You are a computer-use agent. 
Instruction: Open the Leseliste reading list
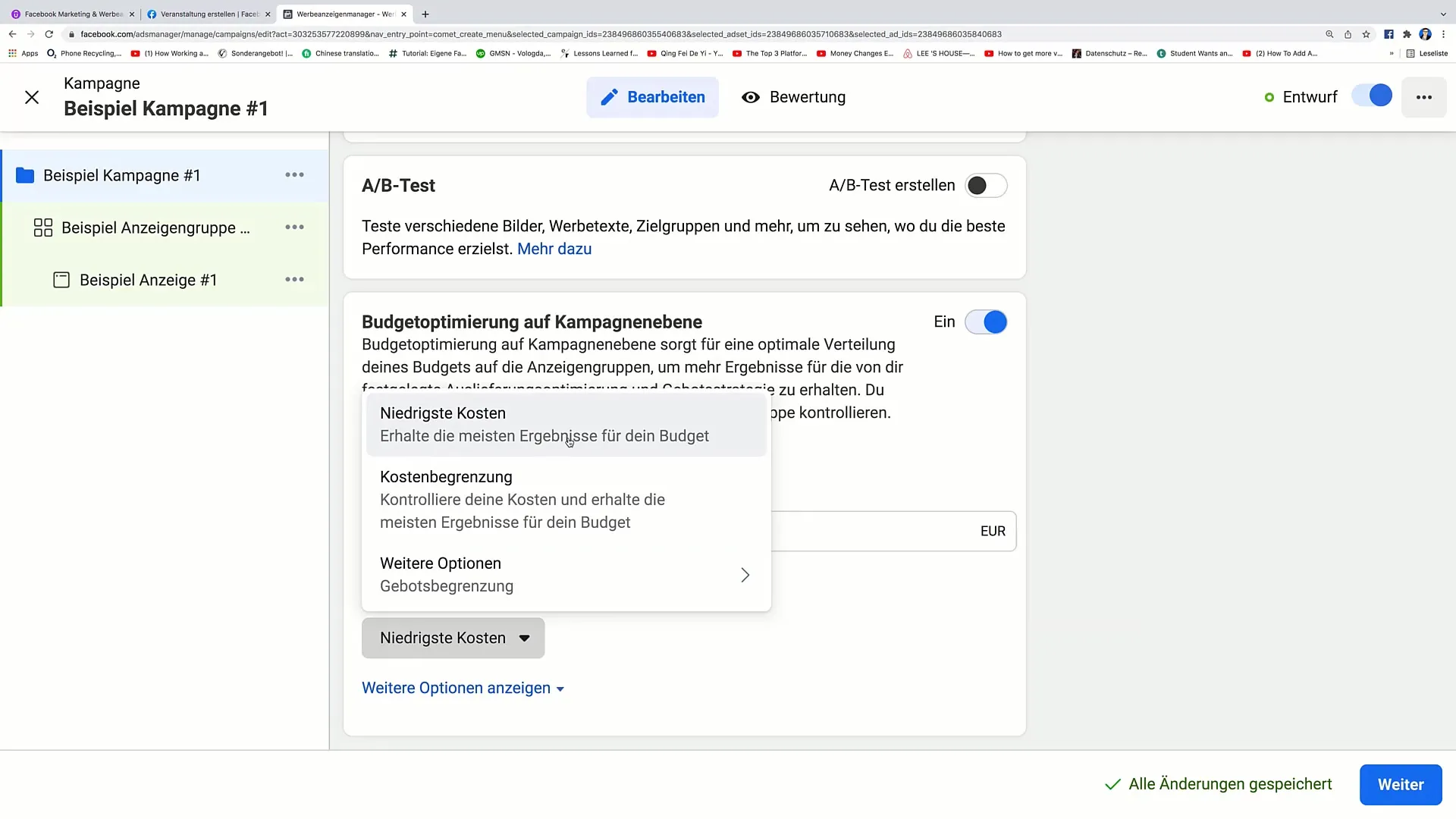click(1427, 53)
